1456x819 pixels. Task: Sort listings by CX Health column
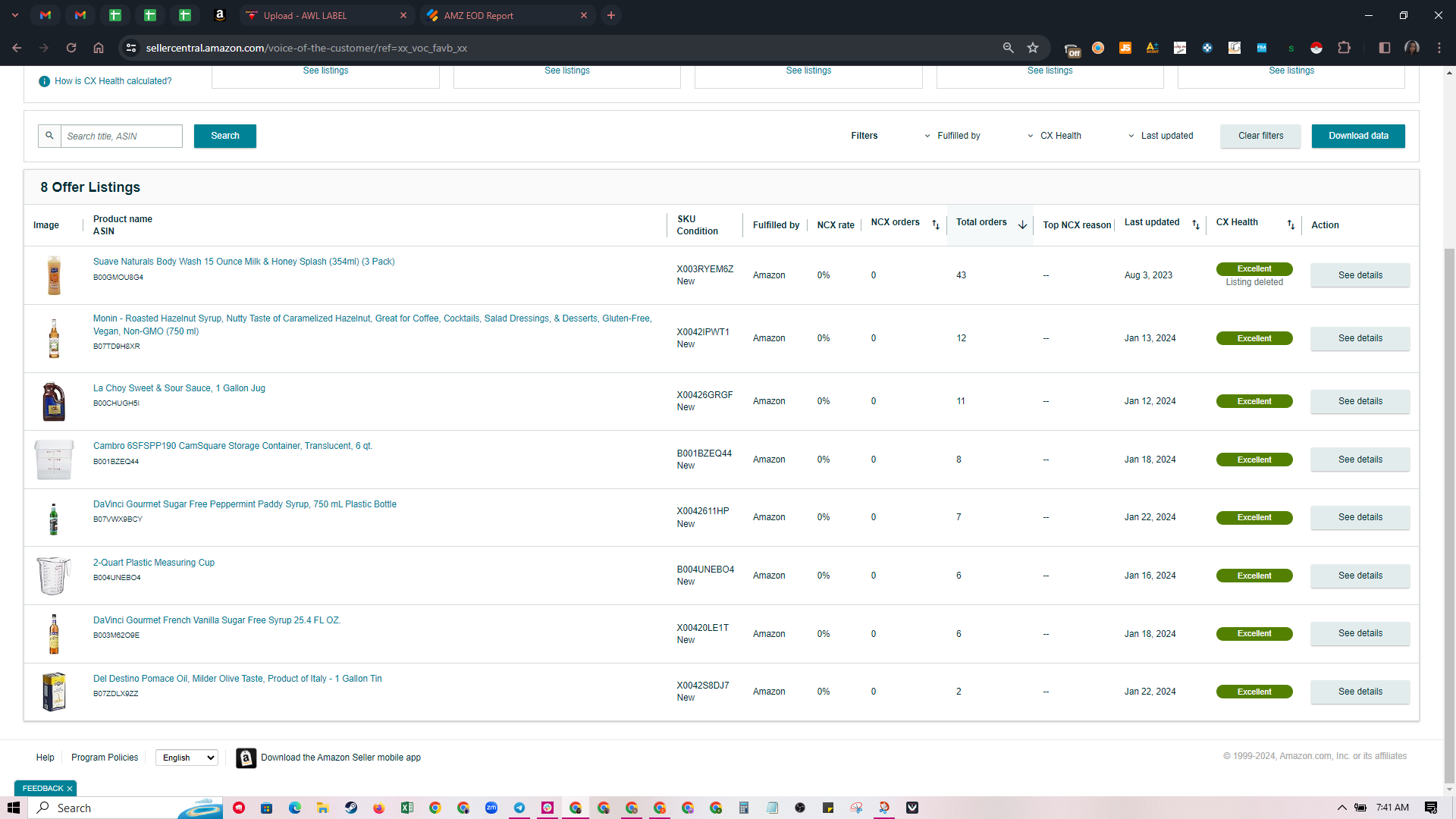pos(1291,224)
